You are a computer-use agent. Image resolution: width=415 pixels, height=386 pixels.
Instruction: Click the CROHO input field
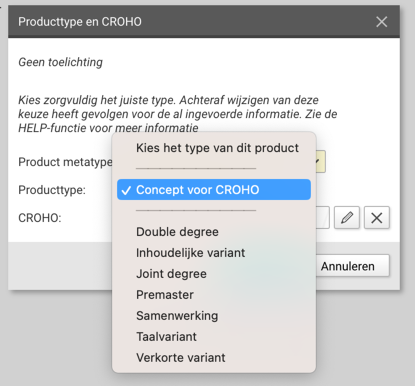322,218
